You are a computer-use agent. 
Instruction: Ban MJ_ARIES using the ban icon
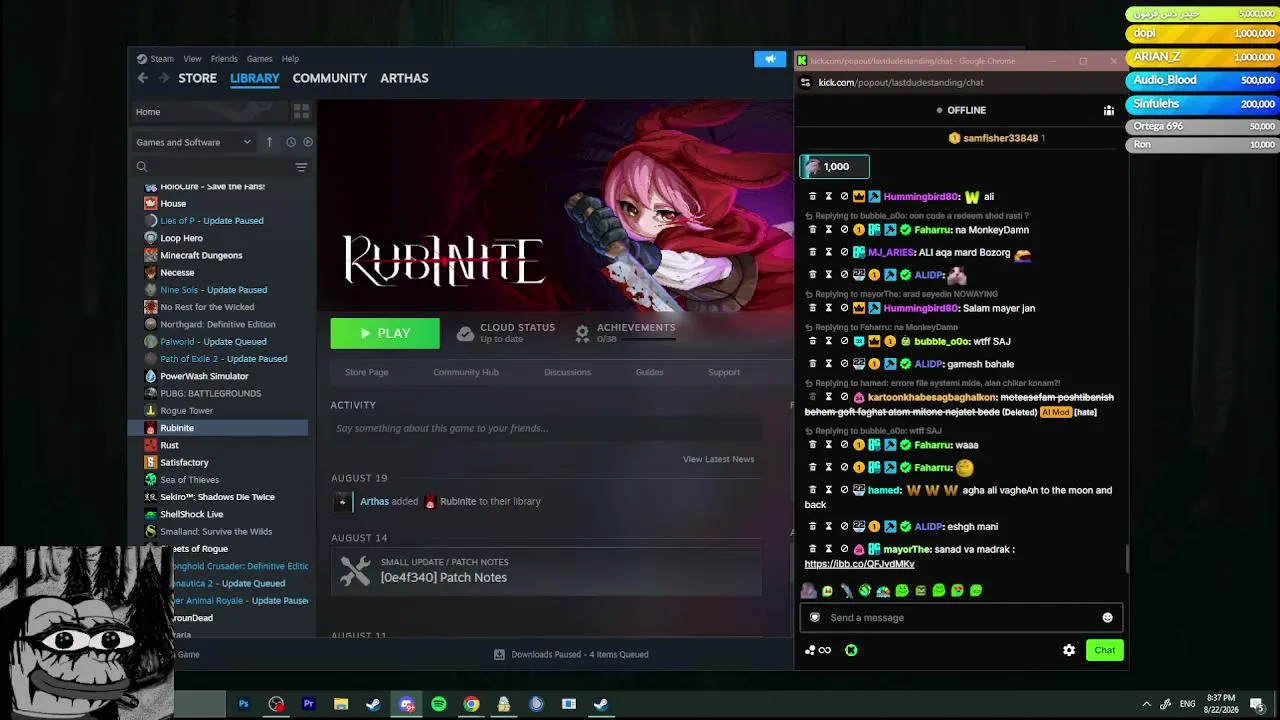pyautogui.click(x=844, y=253)
